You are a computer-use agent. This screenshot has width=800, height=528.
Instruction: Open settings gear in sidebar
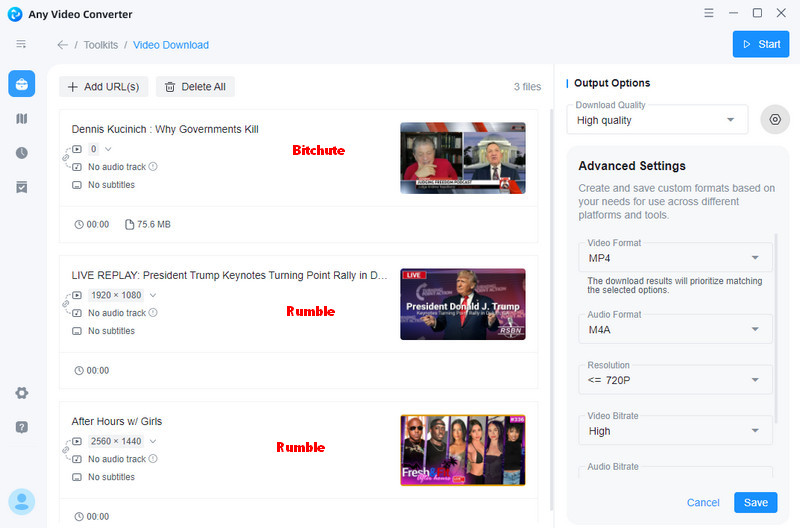click(21, 393)
